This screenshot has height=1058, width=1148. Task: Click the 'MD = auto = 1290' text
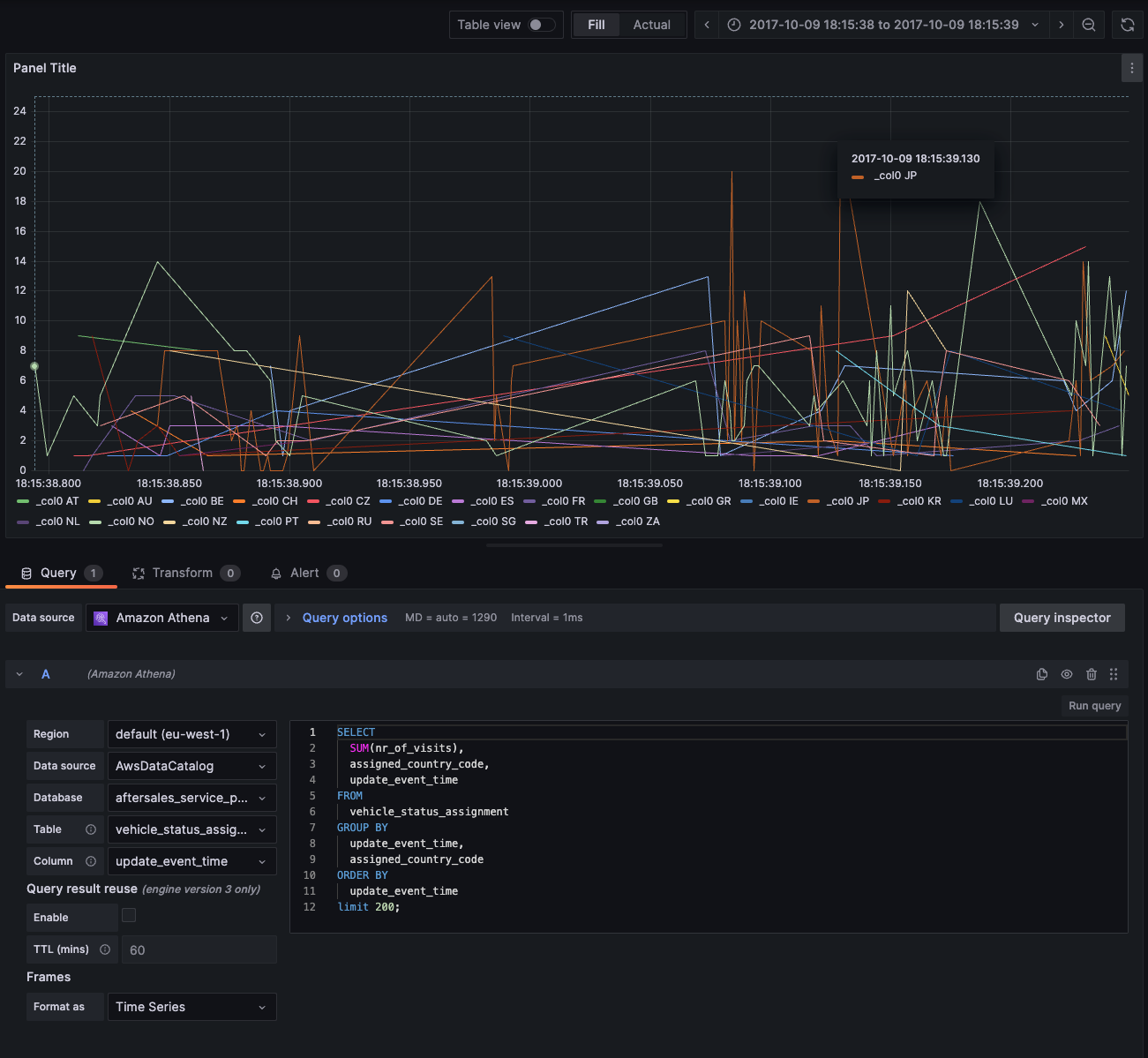451,618
